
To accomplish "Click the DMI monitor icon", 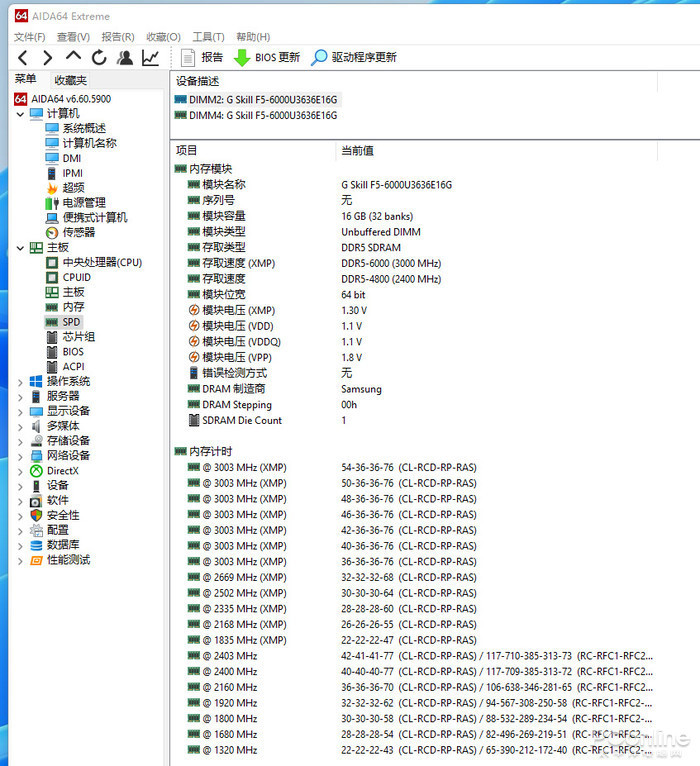I will tap(52, 158).
